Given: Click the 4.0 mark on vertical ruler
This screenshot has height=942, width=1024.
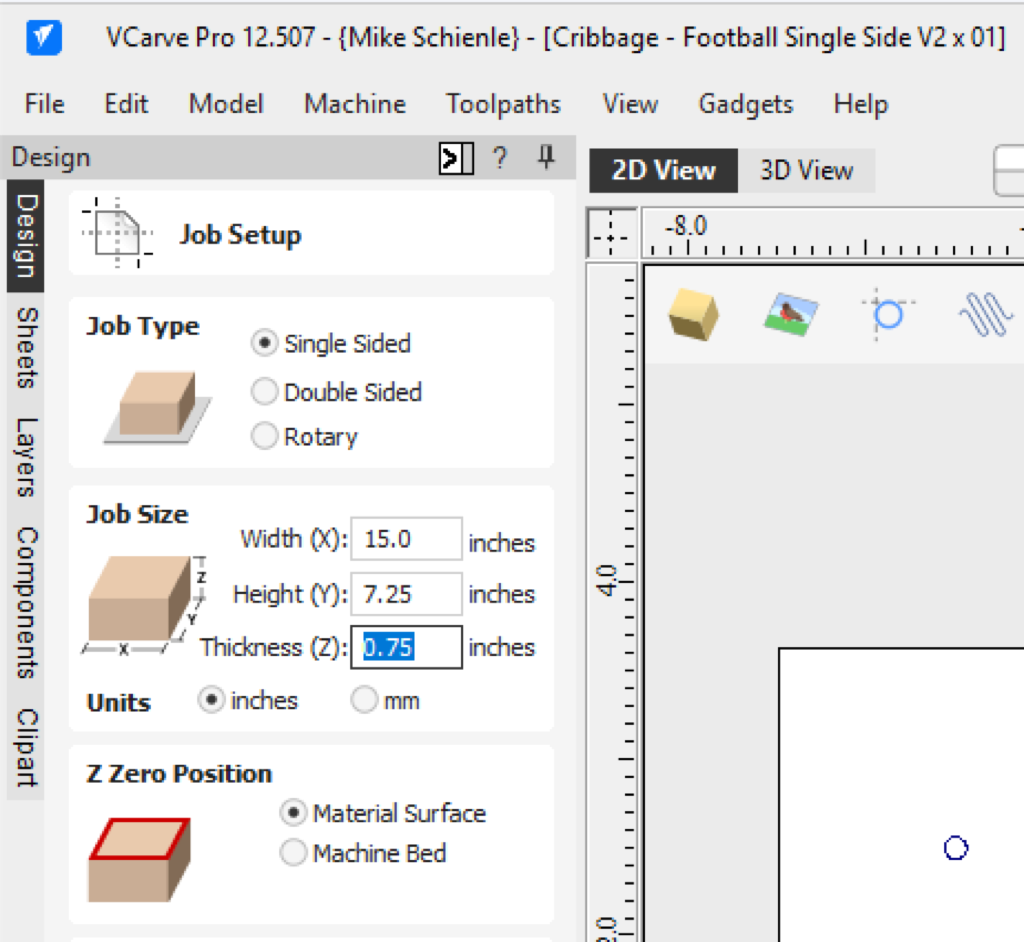Looking at the screenshot, I should pyautogui.click(x=606, y=580).
